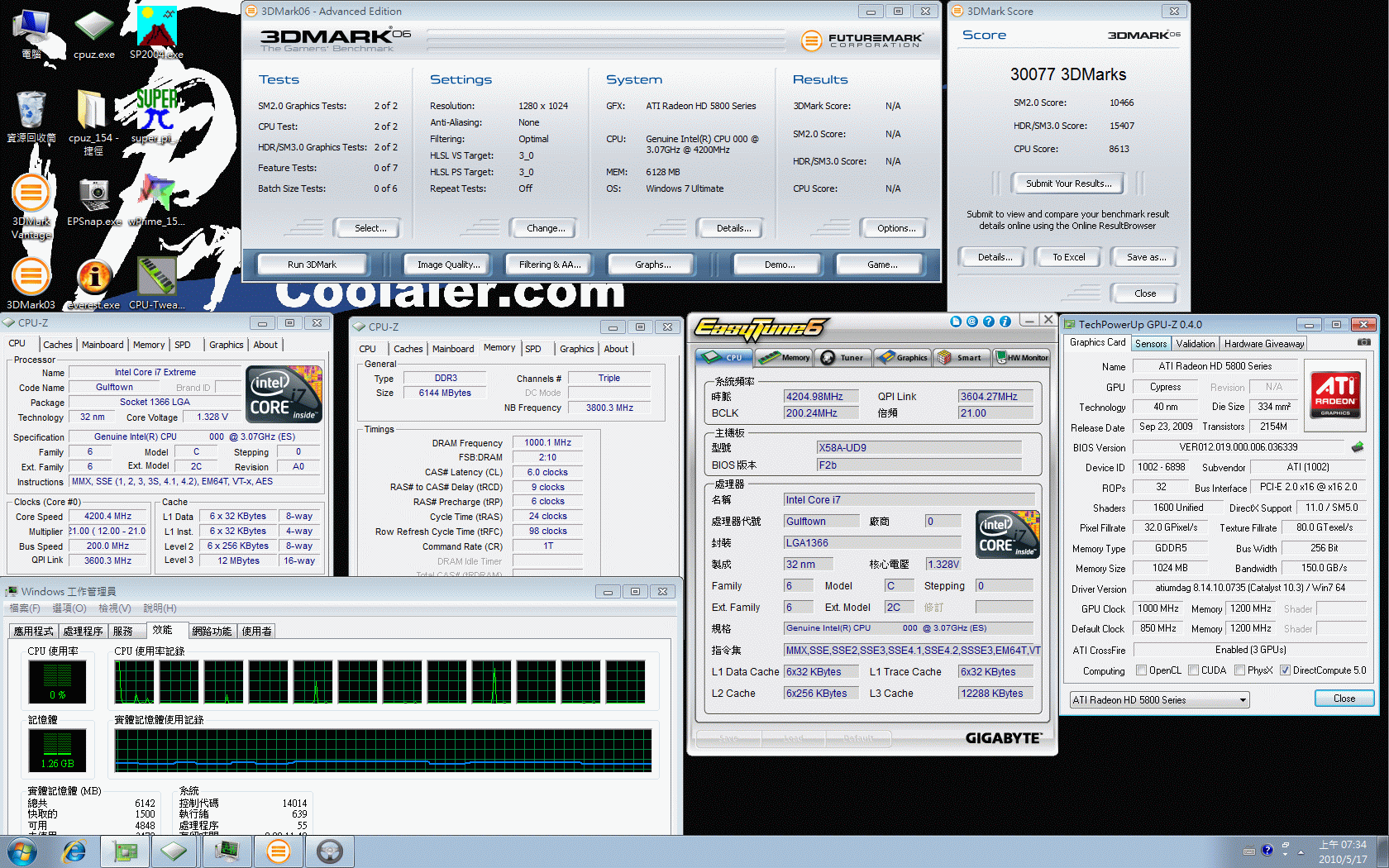Open the 網路功能 tab in Task Manager
Viewport: 1389px width, 868px height.
(x=212, y=631)
